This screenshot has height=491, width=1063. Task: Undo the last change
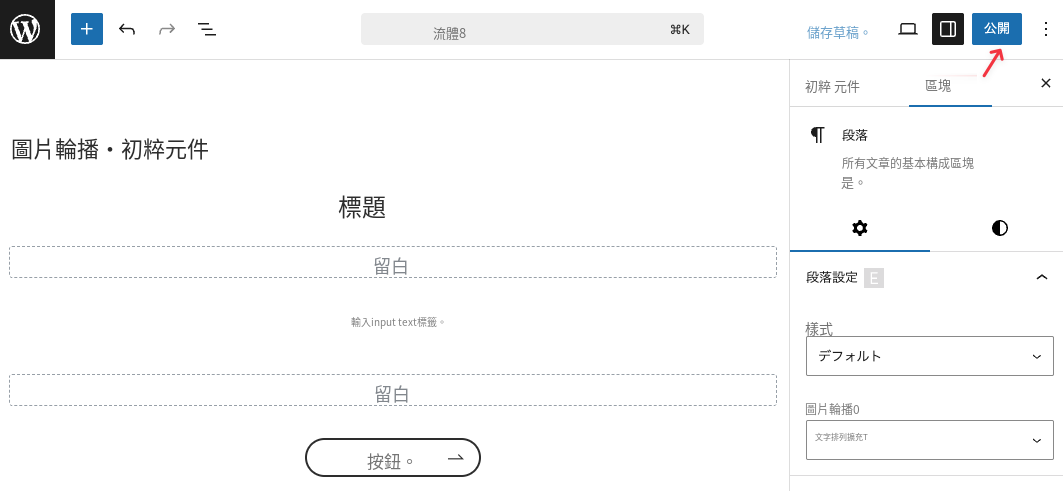tap(127, 29)
